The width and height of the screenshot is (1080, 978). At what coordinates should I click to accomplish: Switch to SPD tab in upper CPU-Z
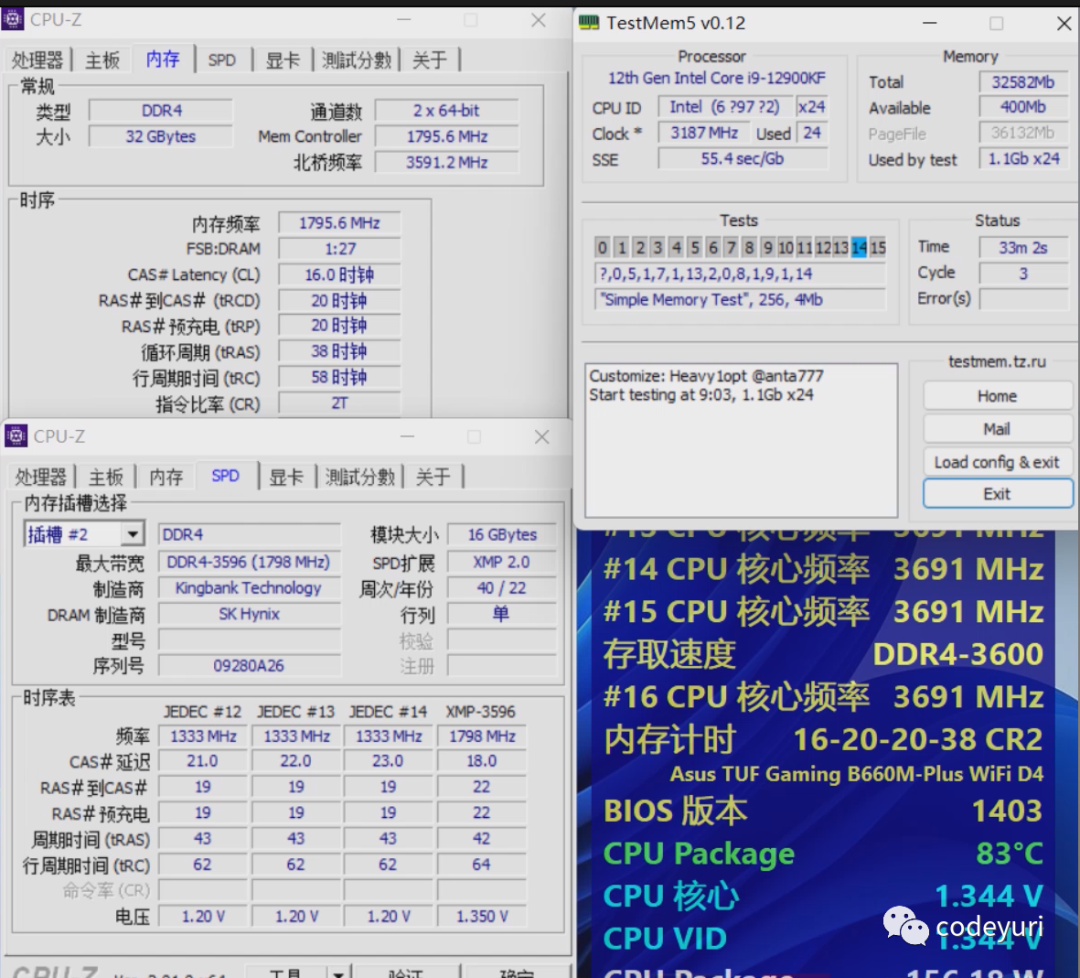coord(222,60)
